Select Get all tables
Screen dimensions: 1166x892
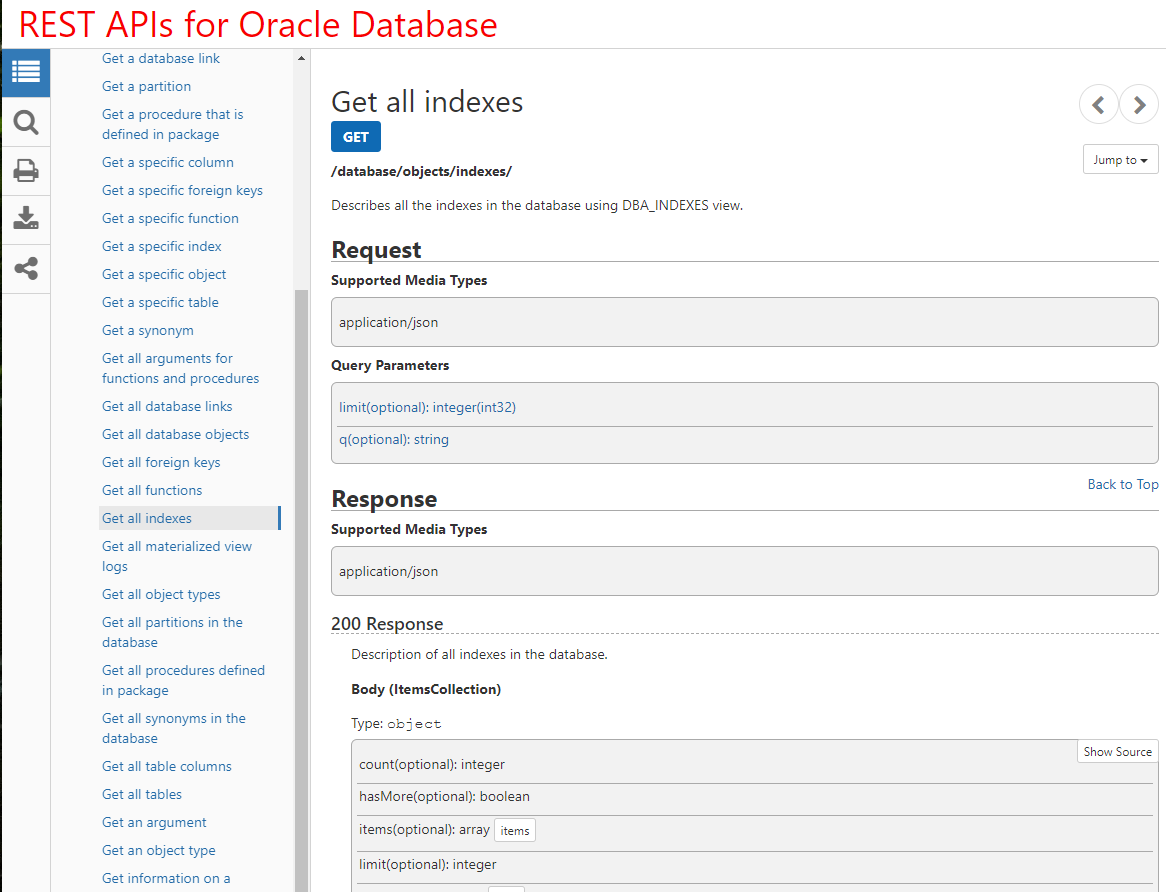(x=142, y=794)
